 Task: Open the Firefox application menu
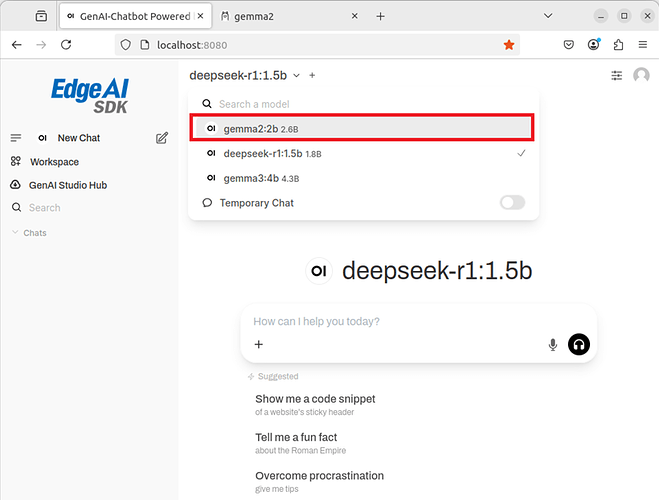[x=643, y=45]
